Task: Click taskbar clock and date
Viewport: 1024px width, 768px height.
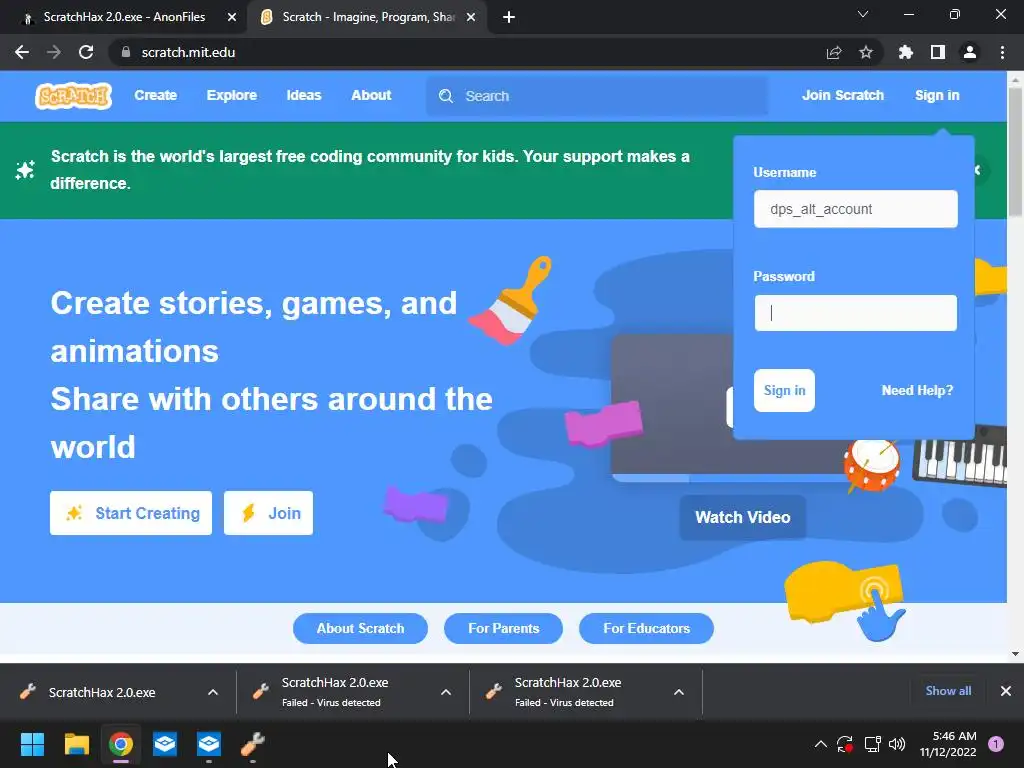Action: coord(948,744)
